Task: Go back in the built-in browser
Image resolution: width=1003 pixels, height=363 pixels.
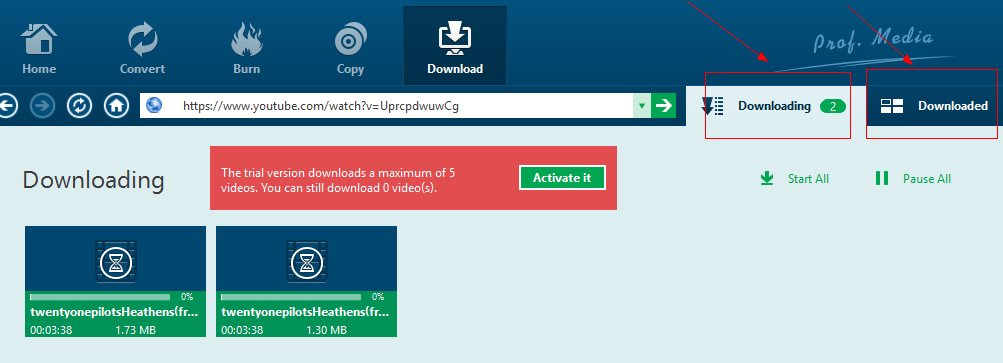Action: pyautogui.click(x=6, y=106)
